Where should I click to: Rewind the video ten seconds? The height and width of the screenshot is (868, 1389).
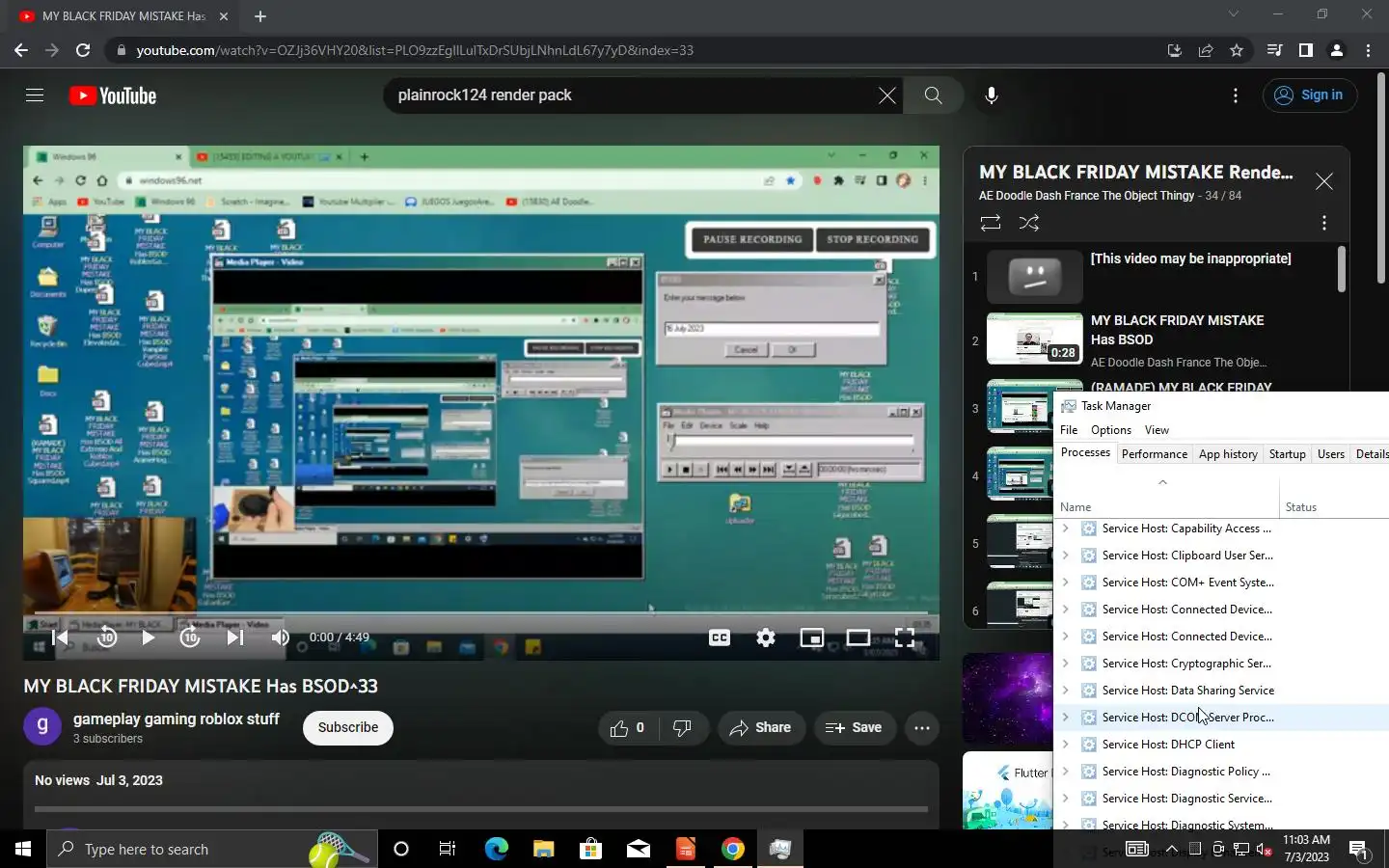pos(106,637)
